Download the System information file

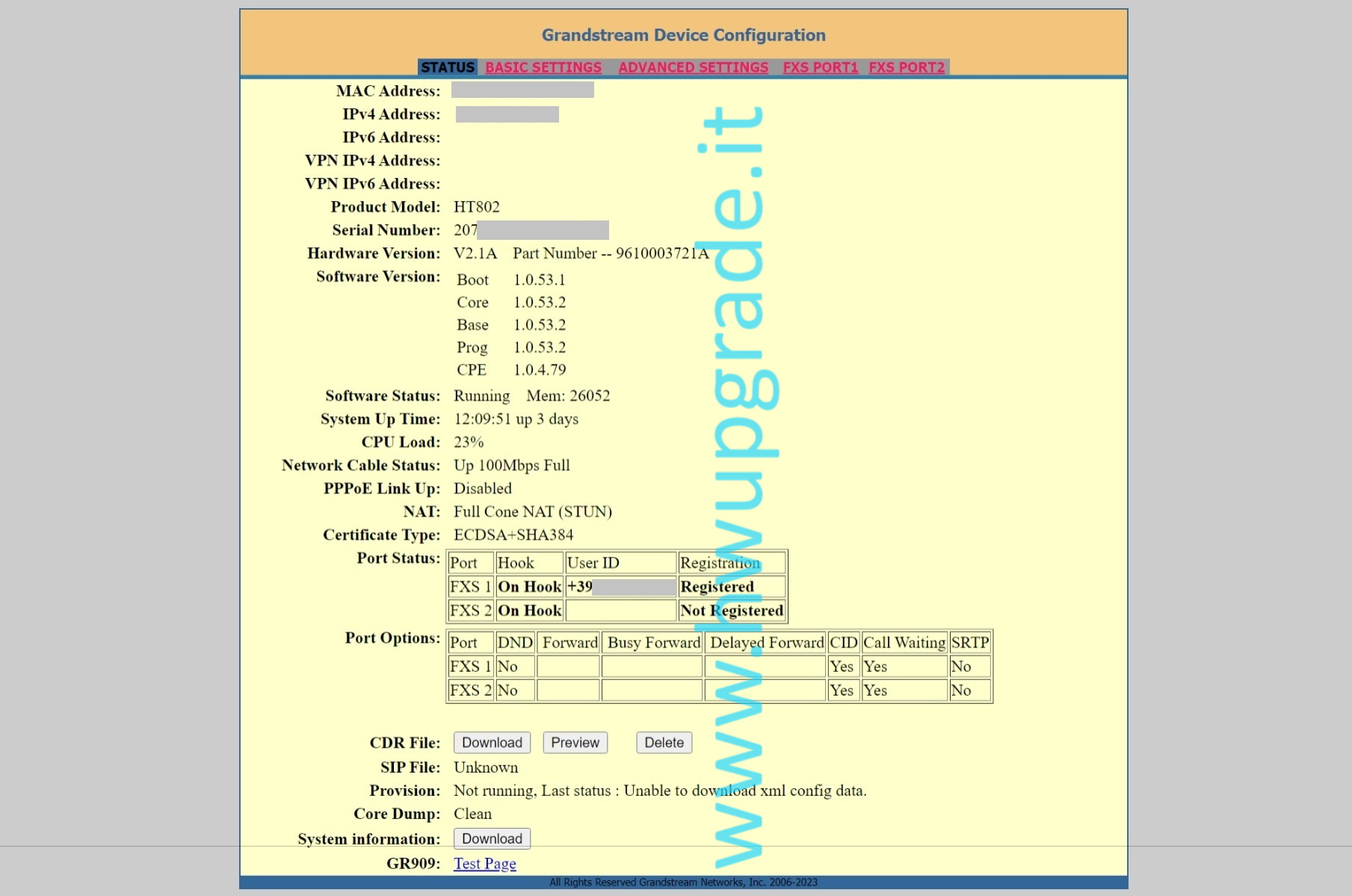(492, 839)
